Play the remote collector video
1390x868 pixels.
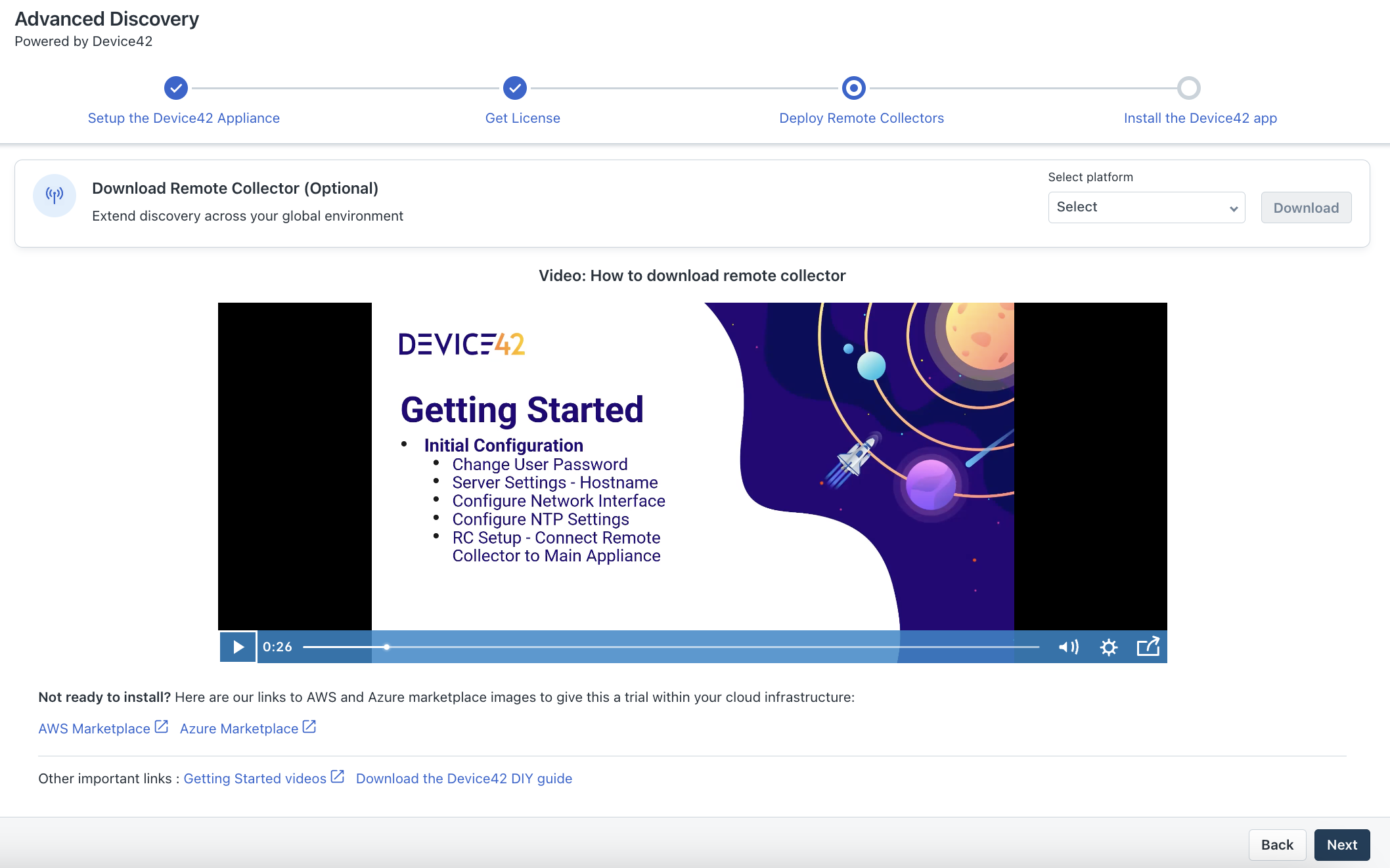coord(238,647)
